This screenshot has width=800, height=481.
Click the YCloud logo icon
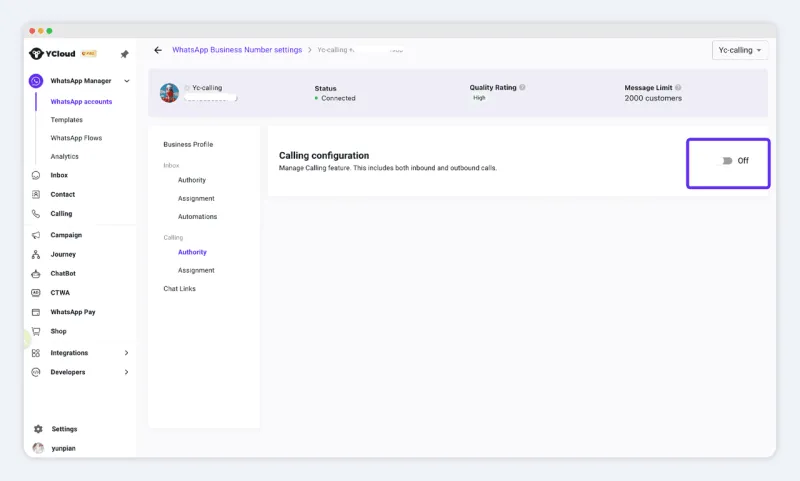[x=36, y=54]
